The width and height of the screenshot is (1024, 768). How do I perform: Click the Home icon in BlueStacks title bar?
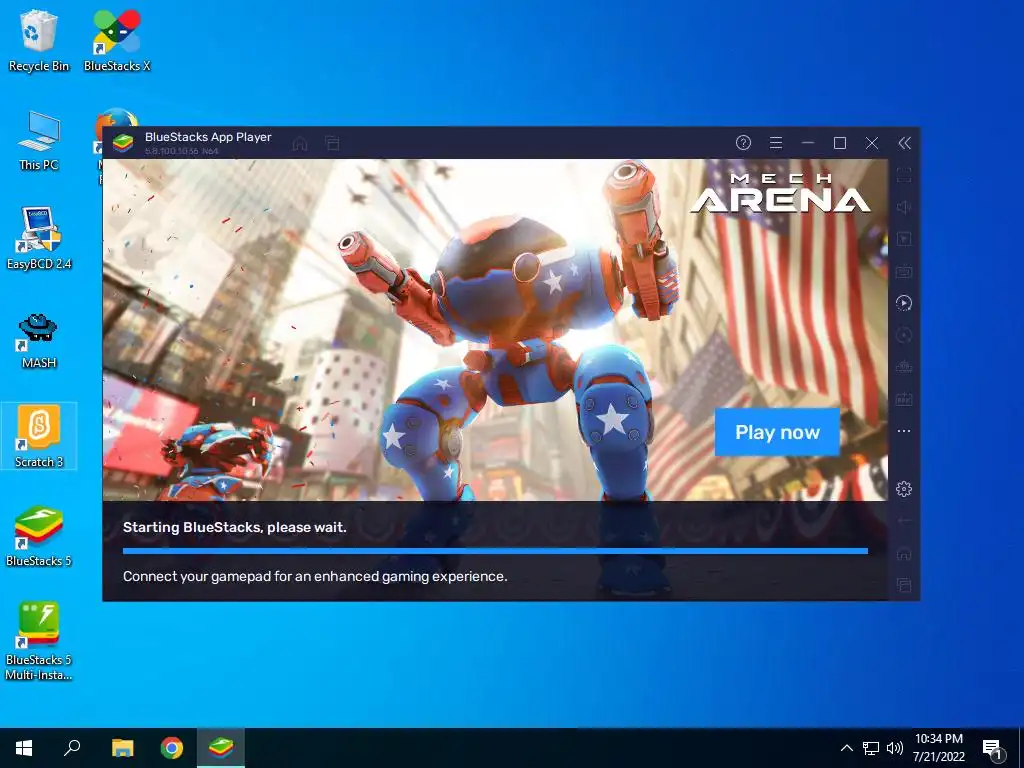pos(300,144)
